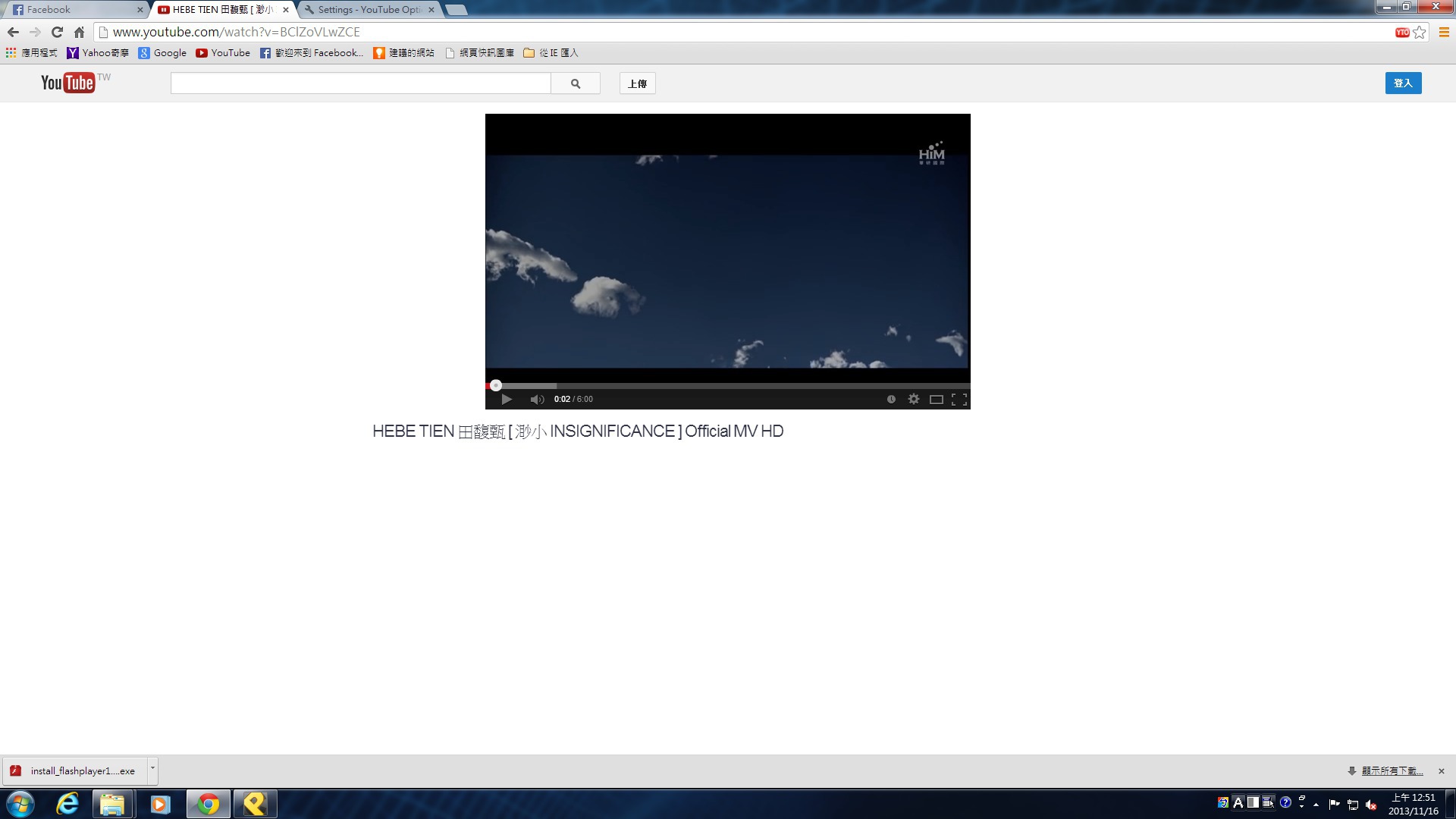Open the browser home page
This screenshot has height=819, width=1456.
click(79, 32)
